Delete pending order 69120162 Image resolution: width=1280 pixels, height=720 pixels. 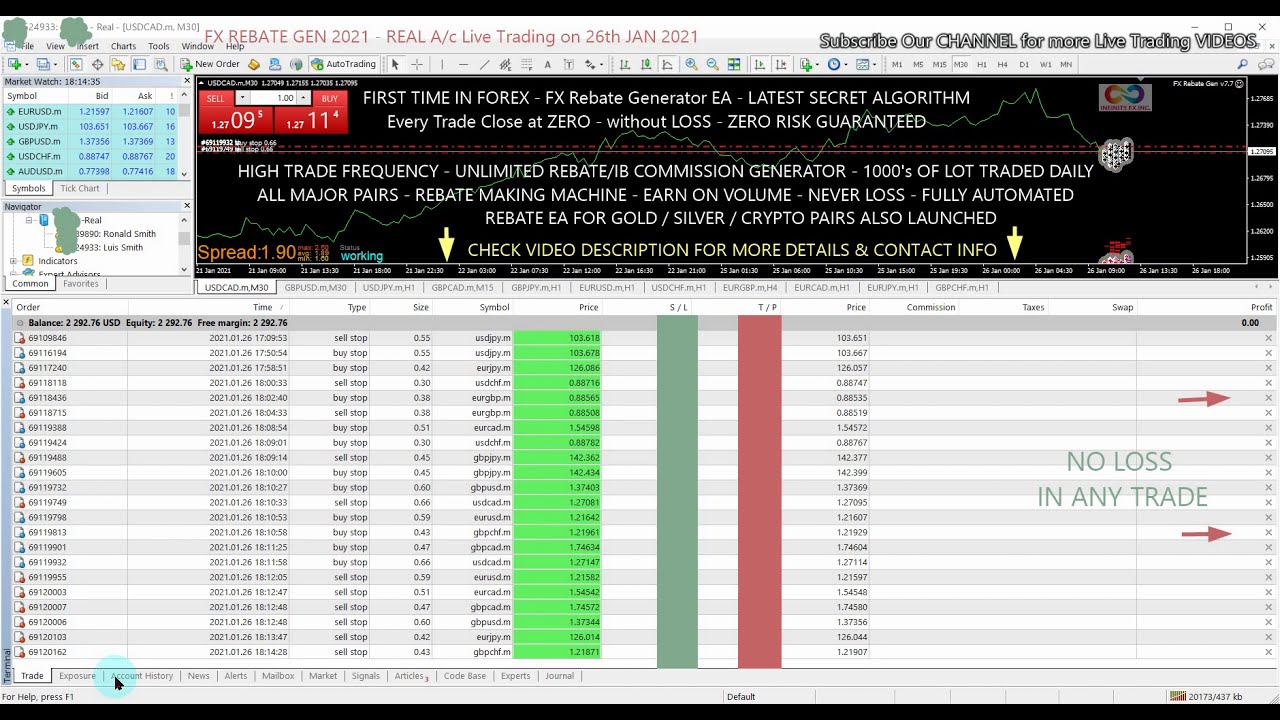tap(1268, 652)
